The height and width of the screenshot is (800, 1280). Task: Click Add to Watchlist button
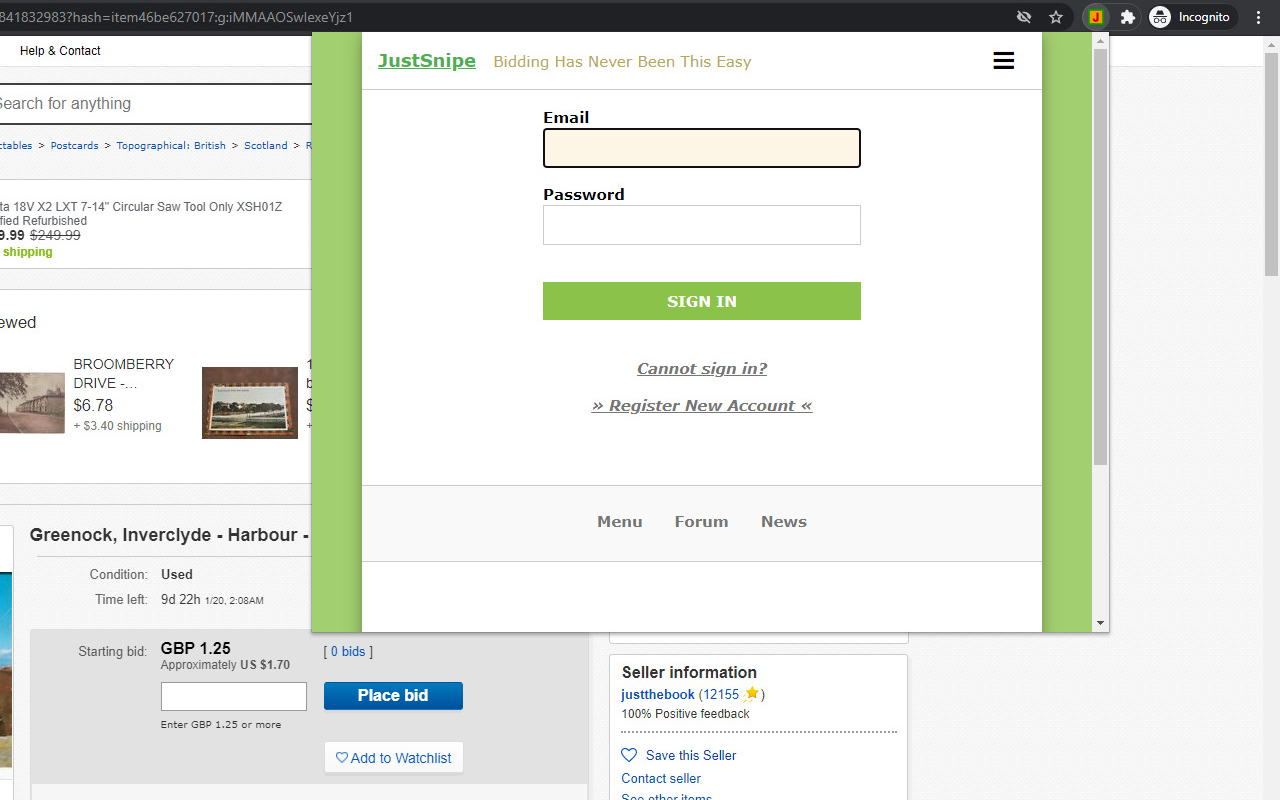click(x=394, y=758)
